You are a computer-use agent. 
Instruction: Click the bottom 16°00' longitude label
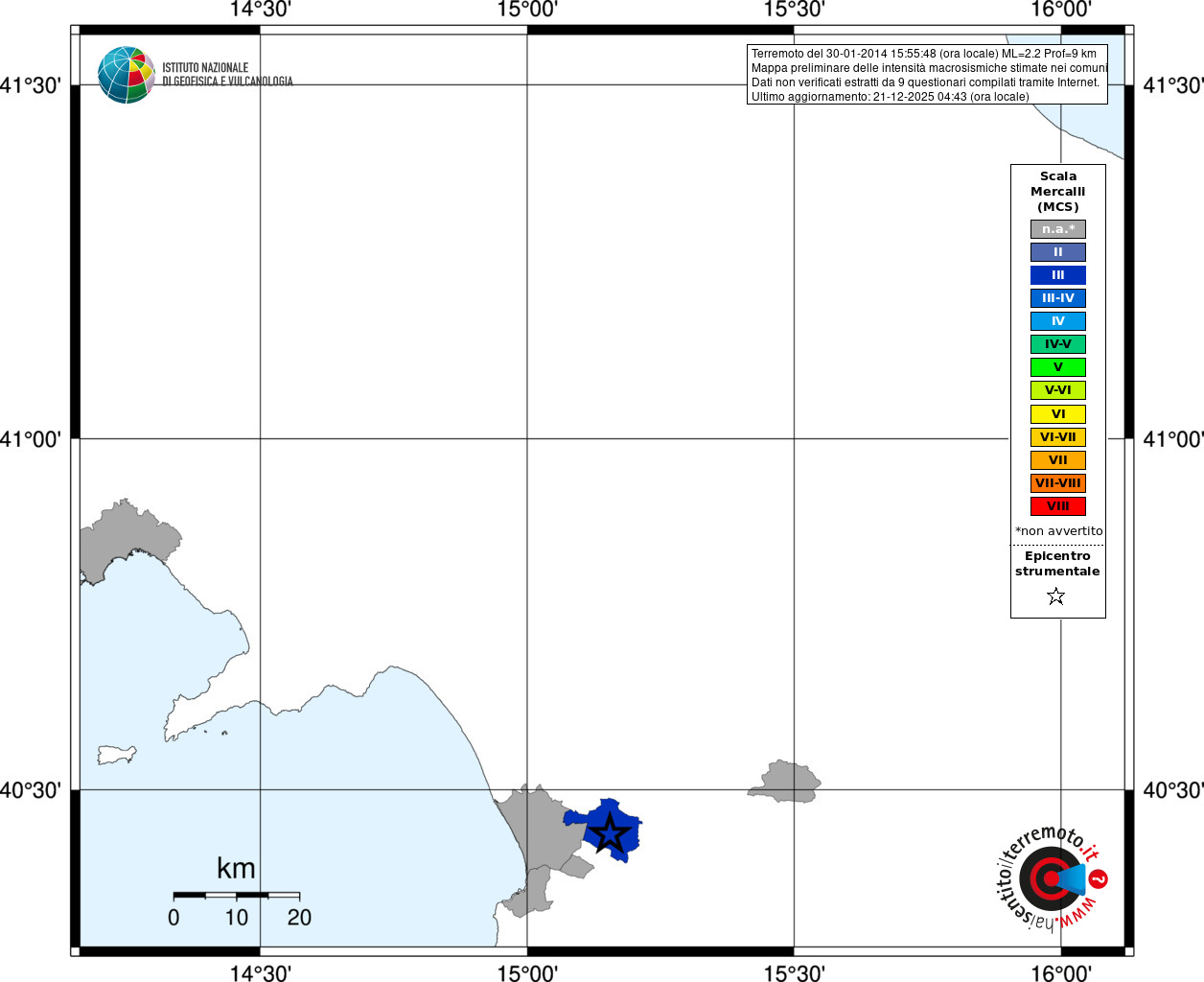click(1061, 973)
